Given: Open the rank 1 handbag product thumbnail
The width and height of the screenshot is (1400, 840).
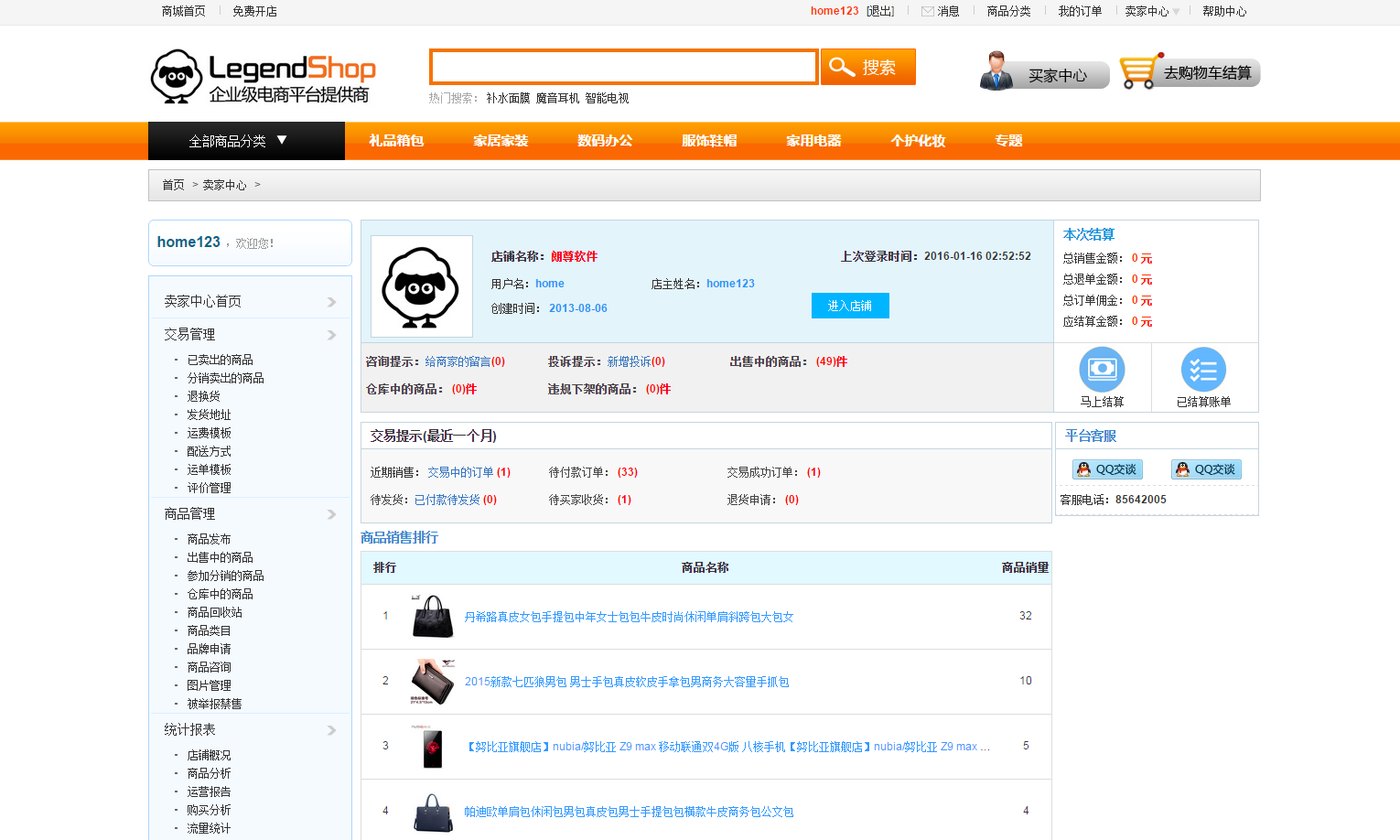Looking at the screenshot, I should pyautogui.click(x=433, y=616).
